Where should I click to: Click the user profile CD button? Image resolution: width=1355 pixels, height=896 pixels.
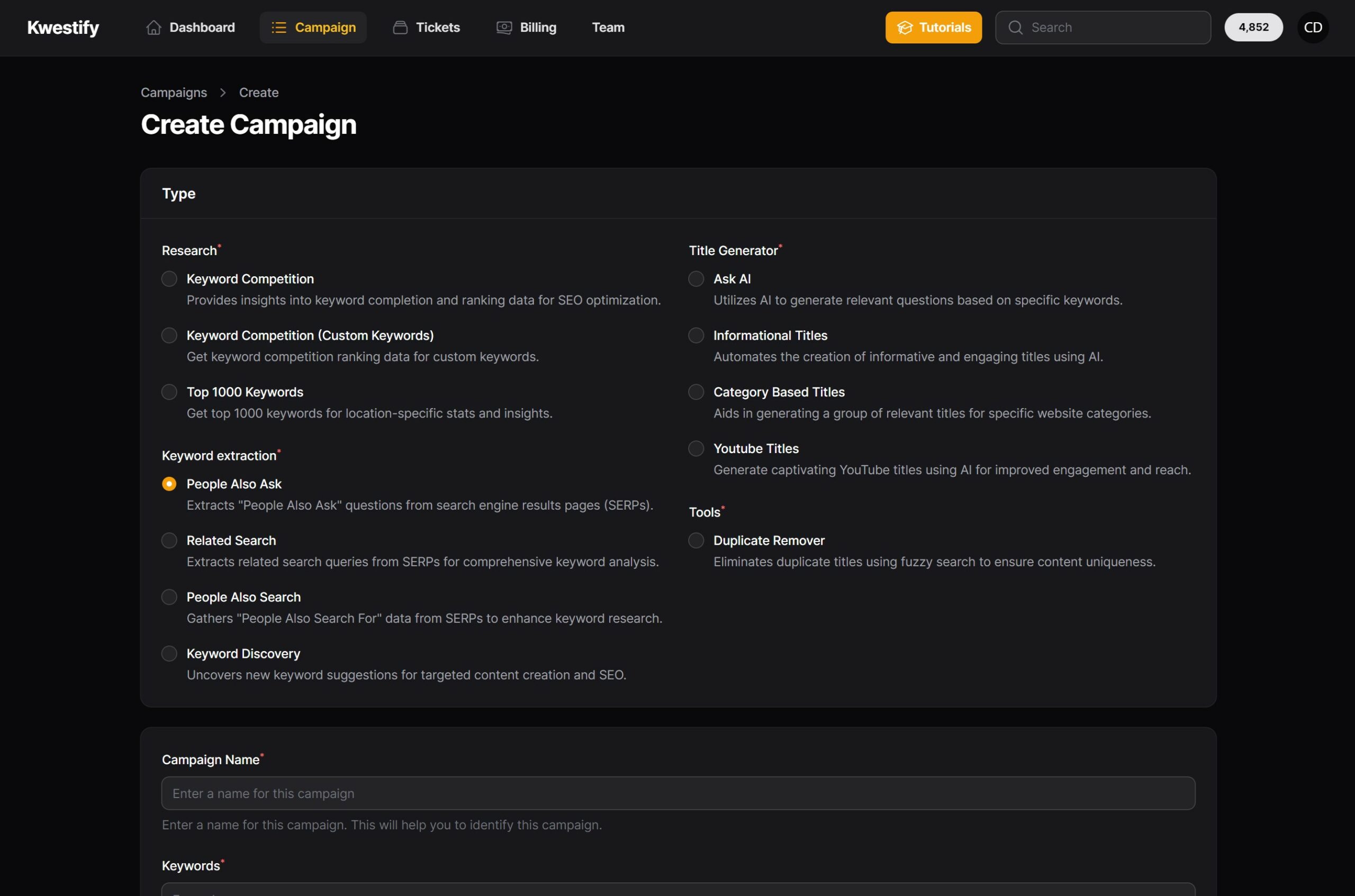tap(1313, 27)
